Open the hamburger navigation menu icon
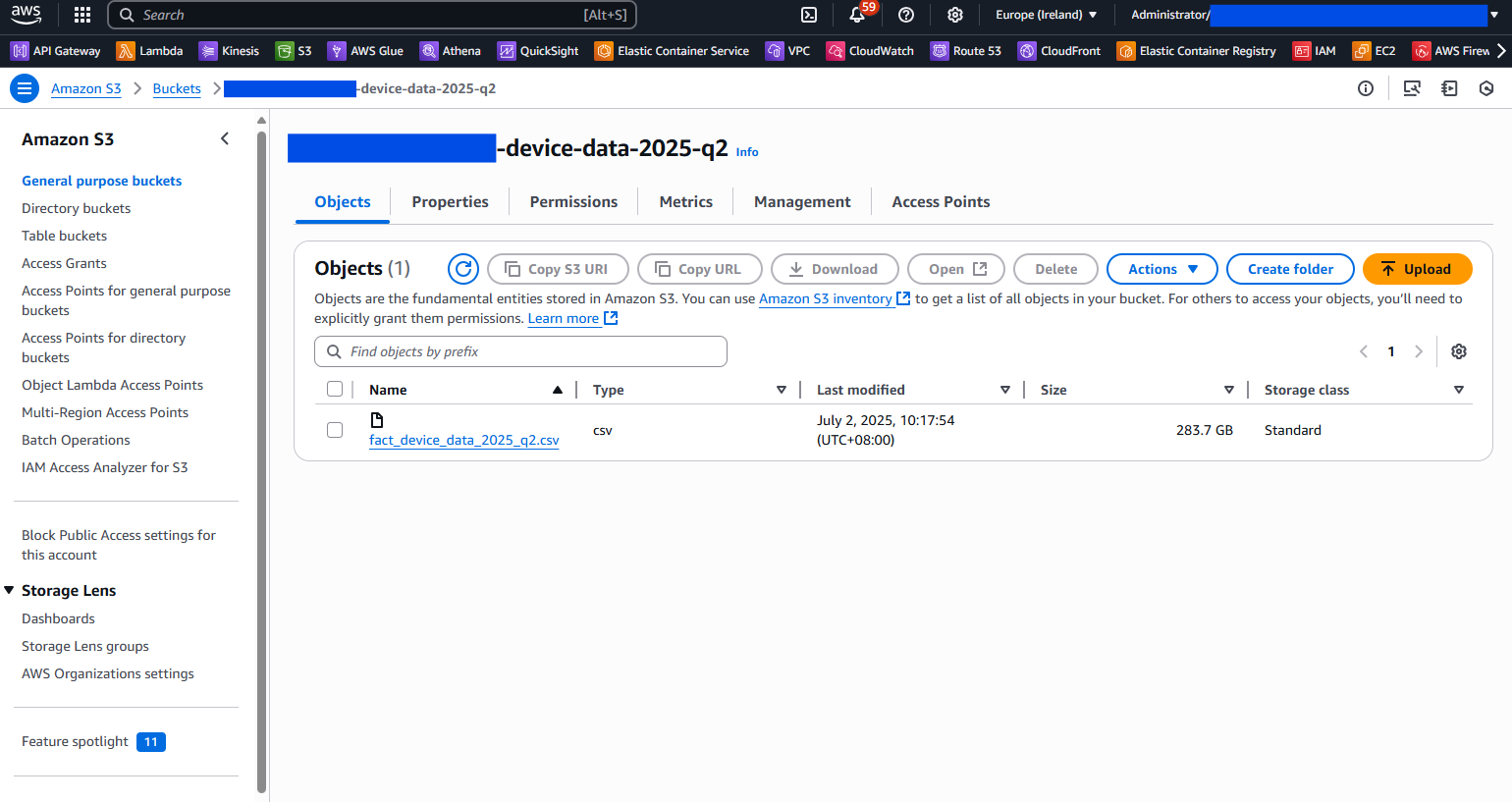The image size is (1512, 802). point(25,88)
